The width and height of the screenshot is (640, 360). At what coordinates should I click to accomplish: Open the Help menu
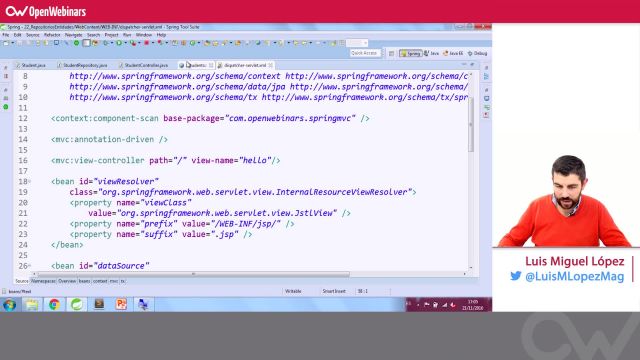click(x=161, y=35)
